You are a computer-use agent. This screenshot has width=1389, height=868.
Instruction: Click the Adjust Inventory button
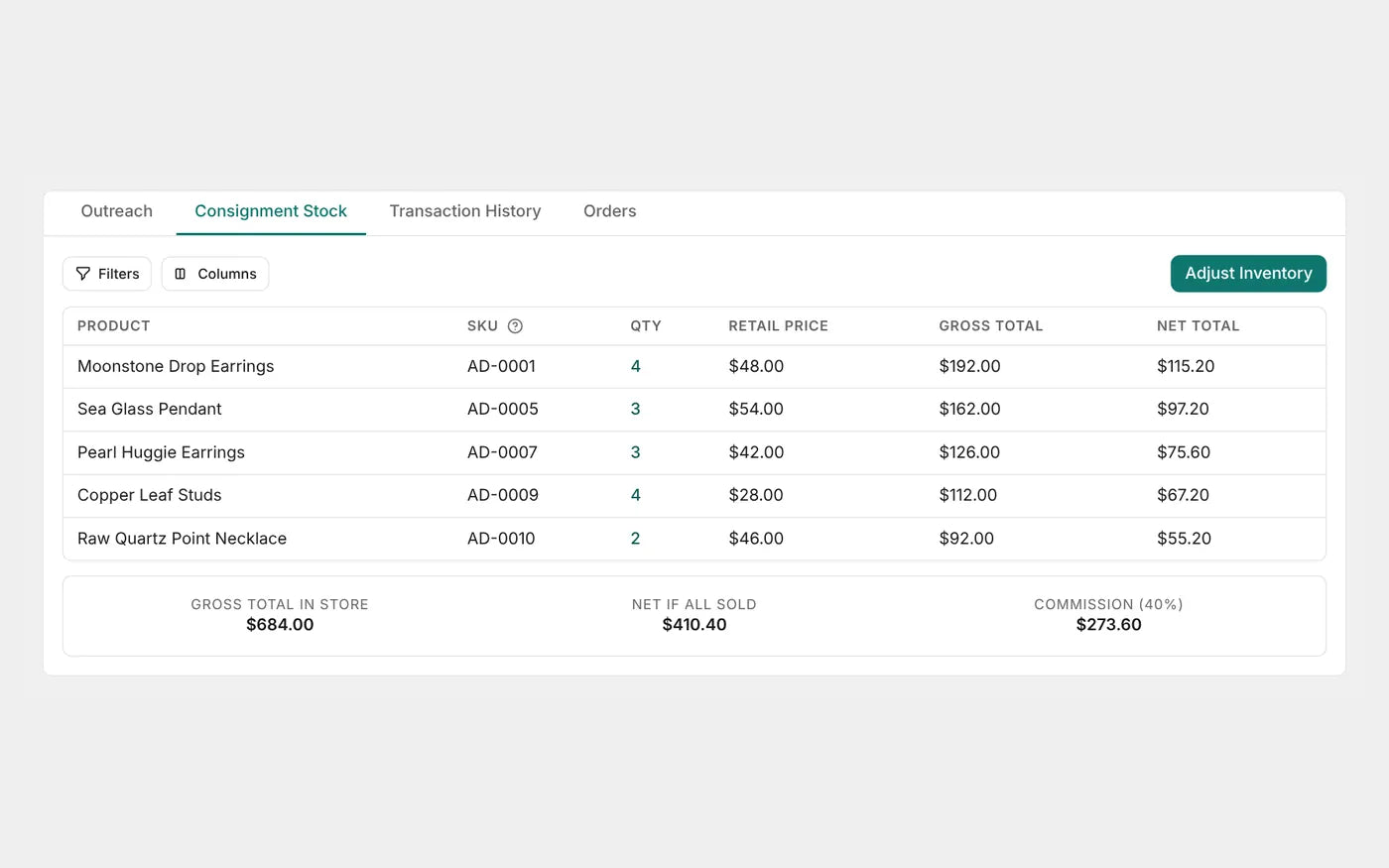pyautogui.click(x=1248, y=274)
